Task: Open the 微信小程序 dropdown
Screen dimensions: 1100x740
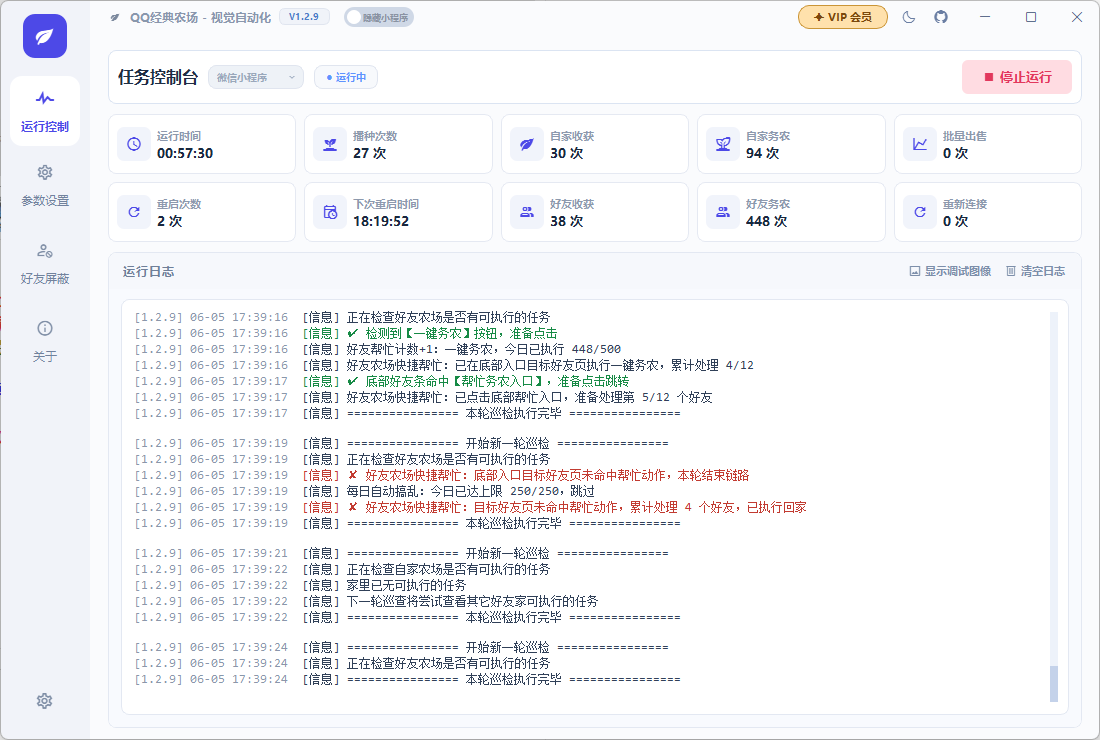Action: pos(256,77)
